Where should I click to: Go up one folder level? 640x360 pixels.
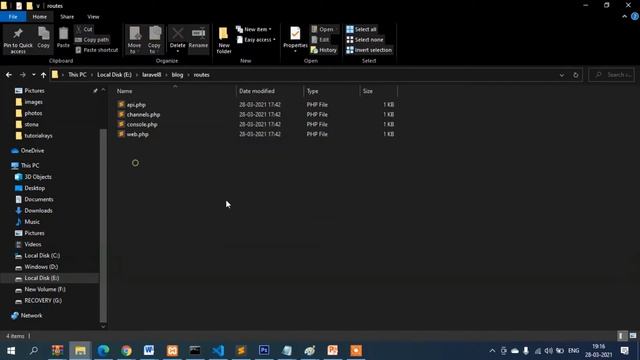(43, 75)
